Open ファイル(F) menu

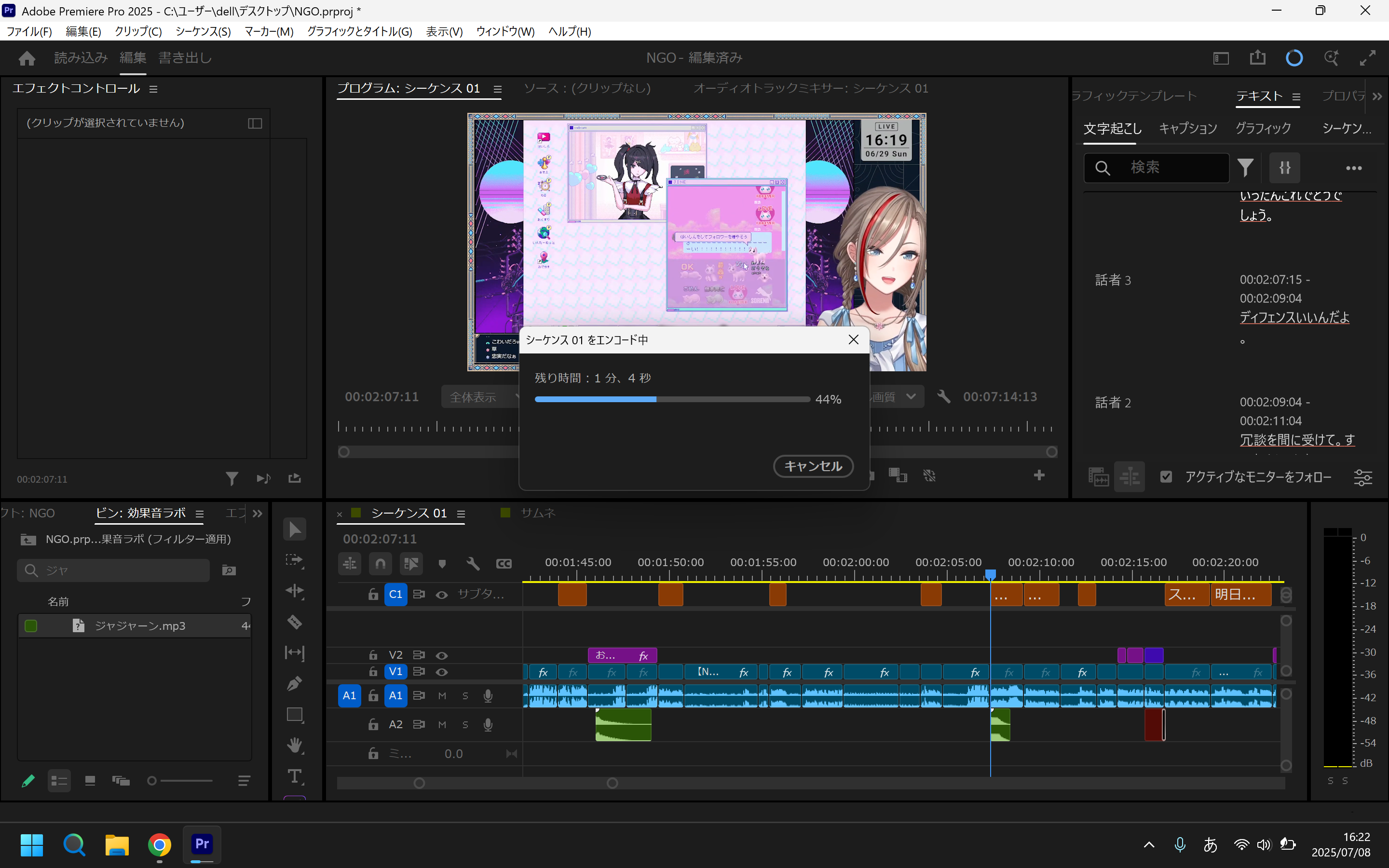pyautogui.click(x=29, y=31)
